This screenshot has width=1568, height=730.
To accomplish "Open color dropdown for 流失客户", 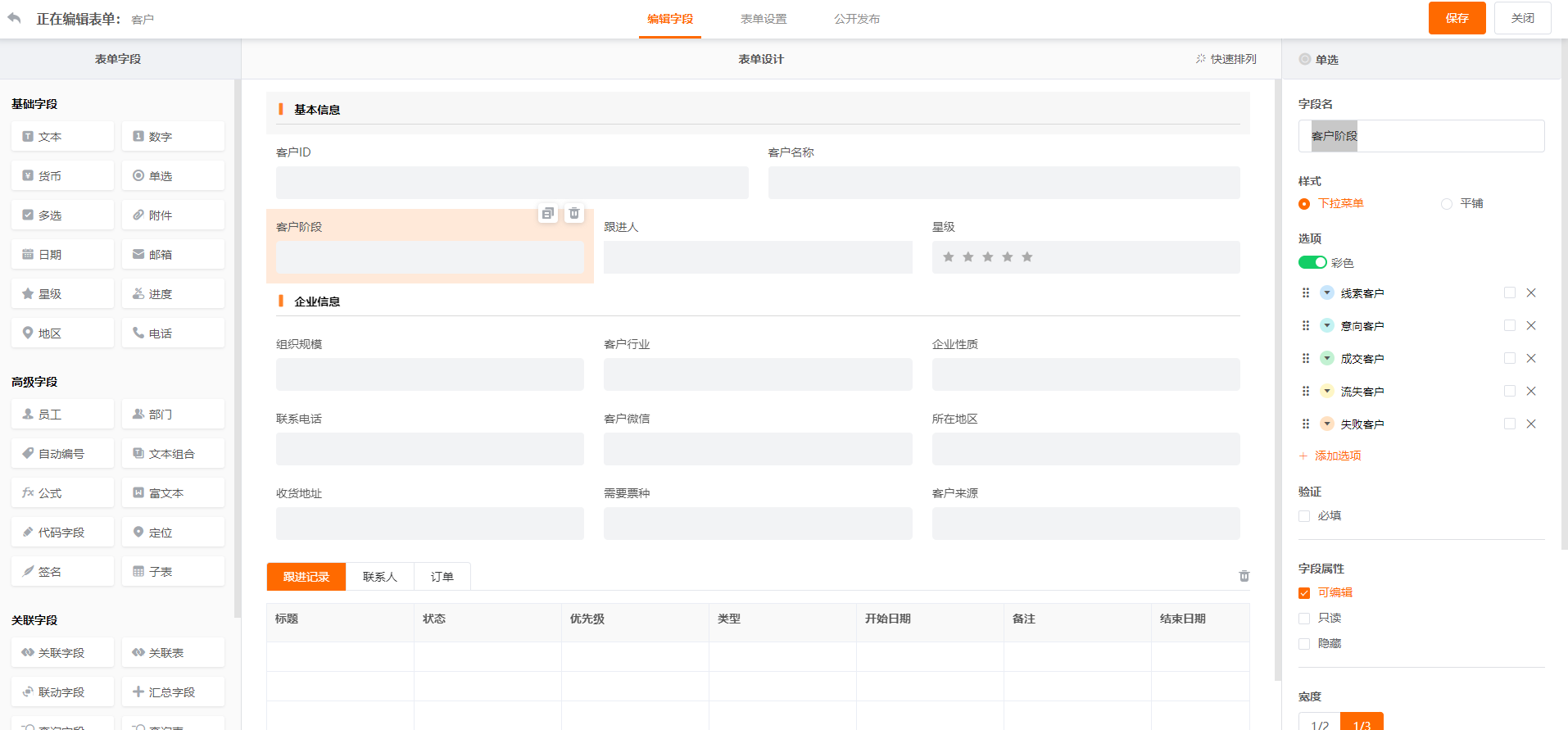I will [x=1327, y=391].
